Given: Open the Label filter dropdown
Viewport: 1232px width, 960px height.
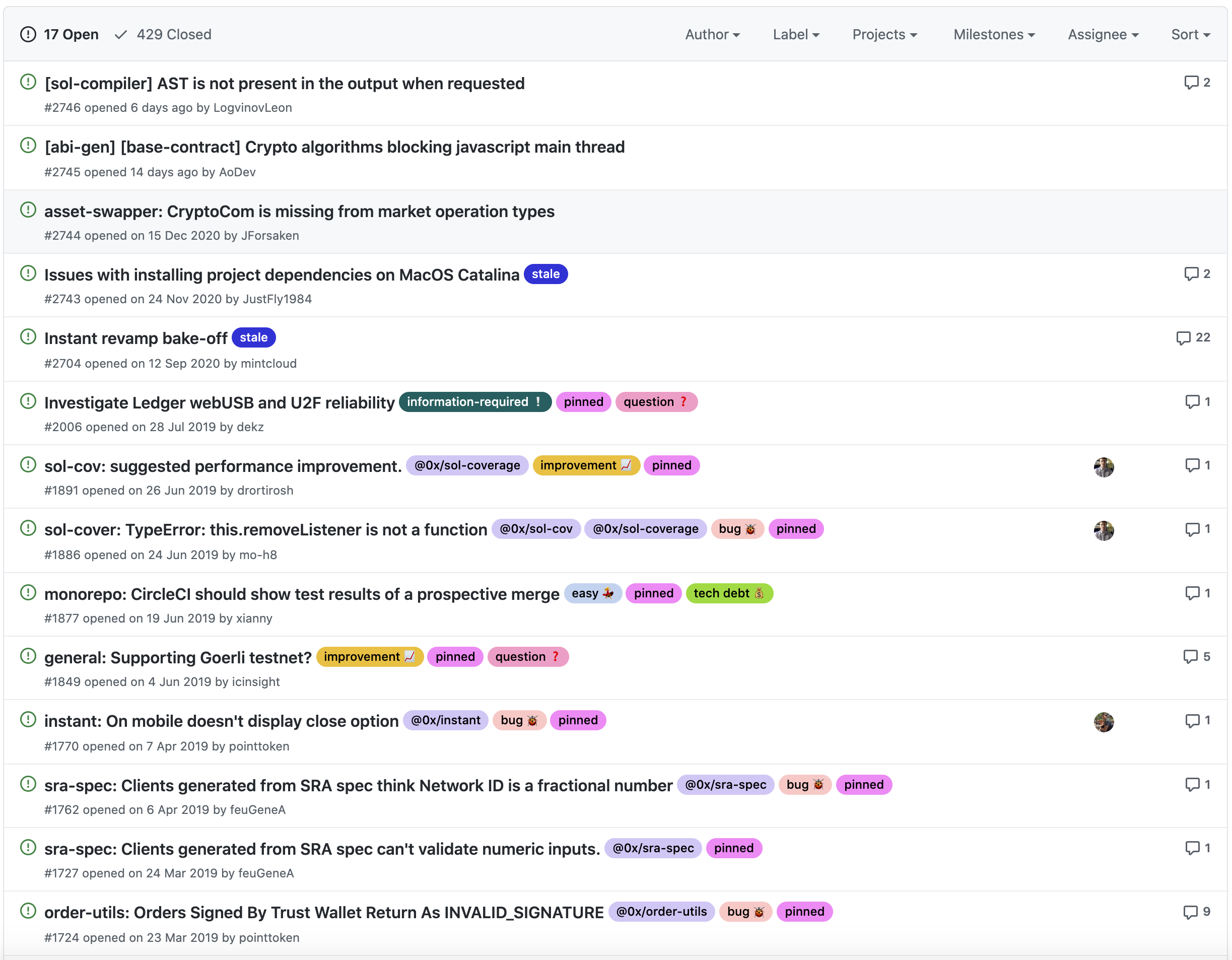Looking at the screenshot, I should pos(795,34).
